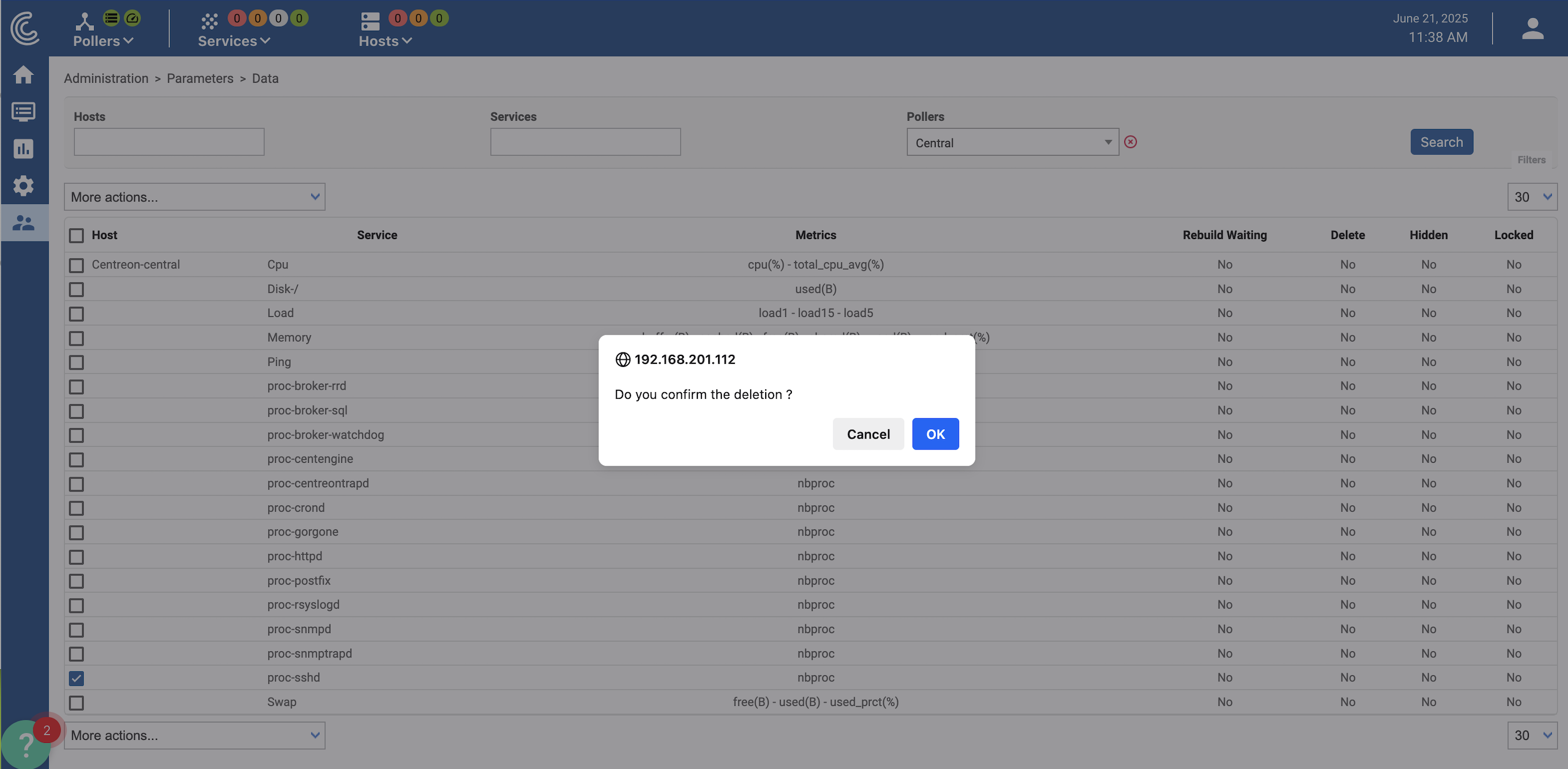Open the Monitoring sidebar icon
The image size is (1568, 769).
[23, 112]
